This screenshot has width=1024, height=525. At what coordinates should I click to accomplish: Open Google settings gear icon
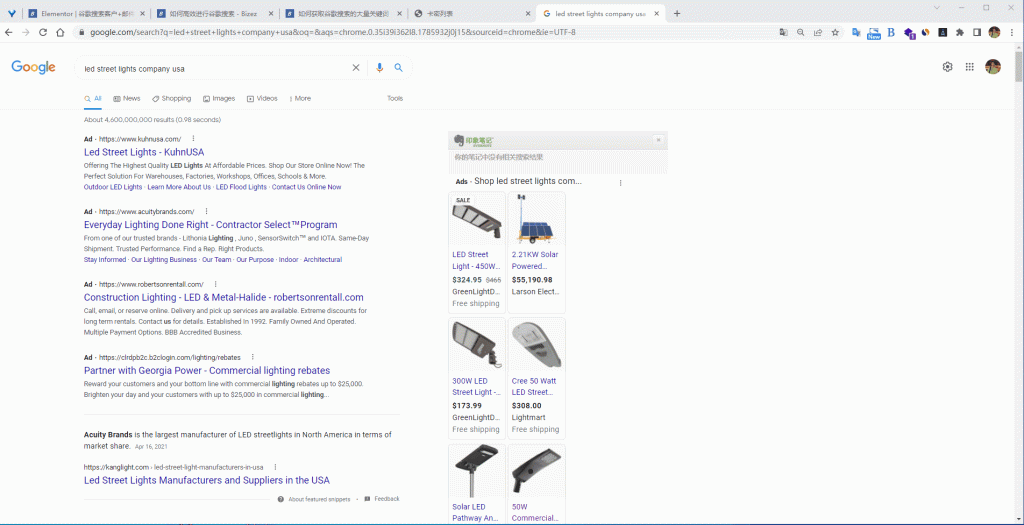click(948, 67)
